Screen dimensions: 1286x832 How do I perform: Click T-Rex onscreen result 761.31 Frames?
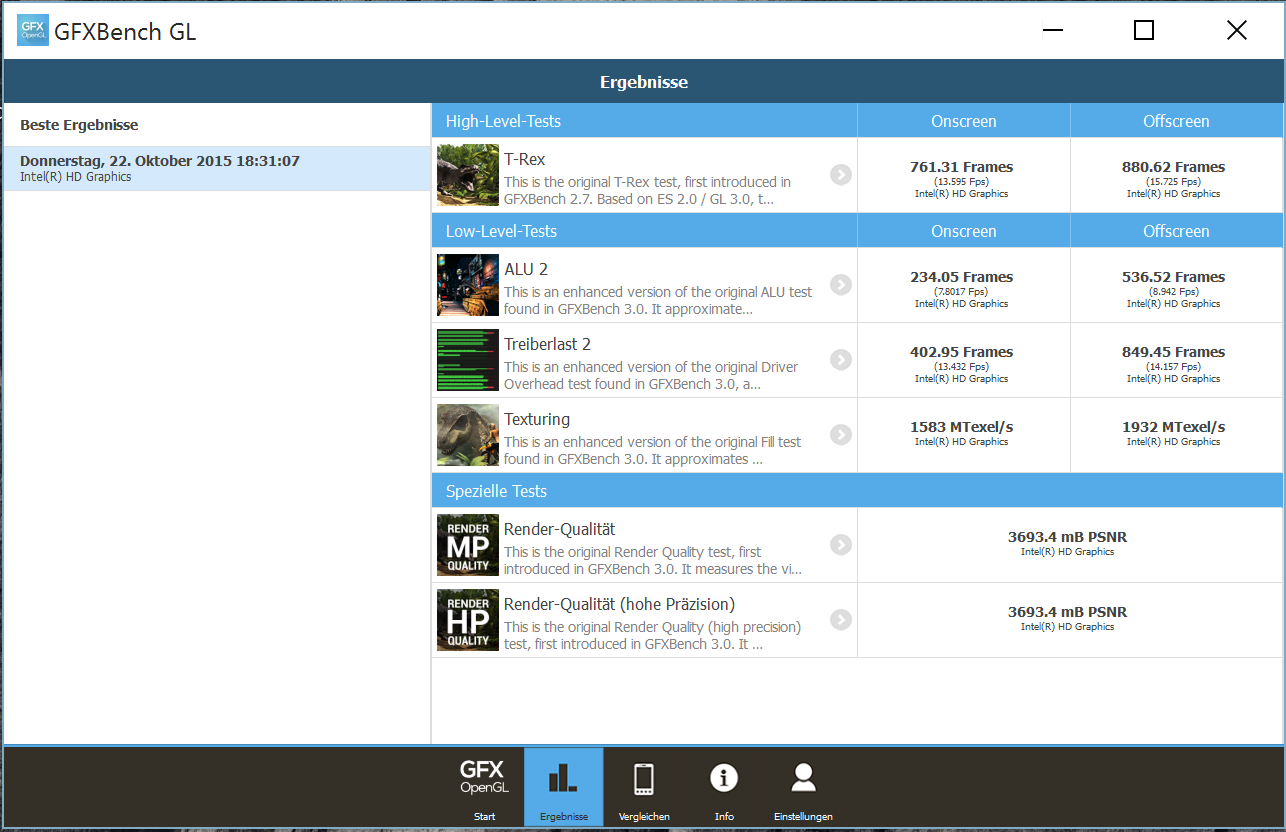(x=961, y=167)
